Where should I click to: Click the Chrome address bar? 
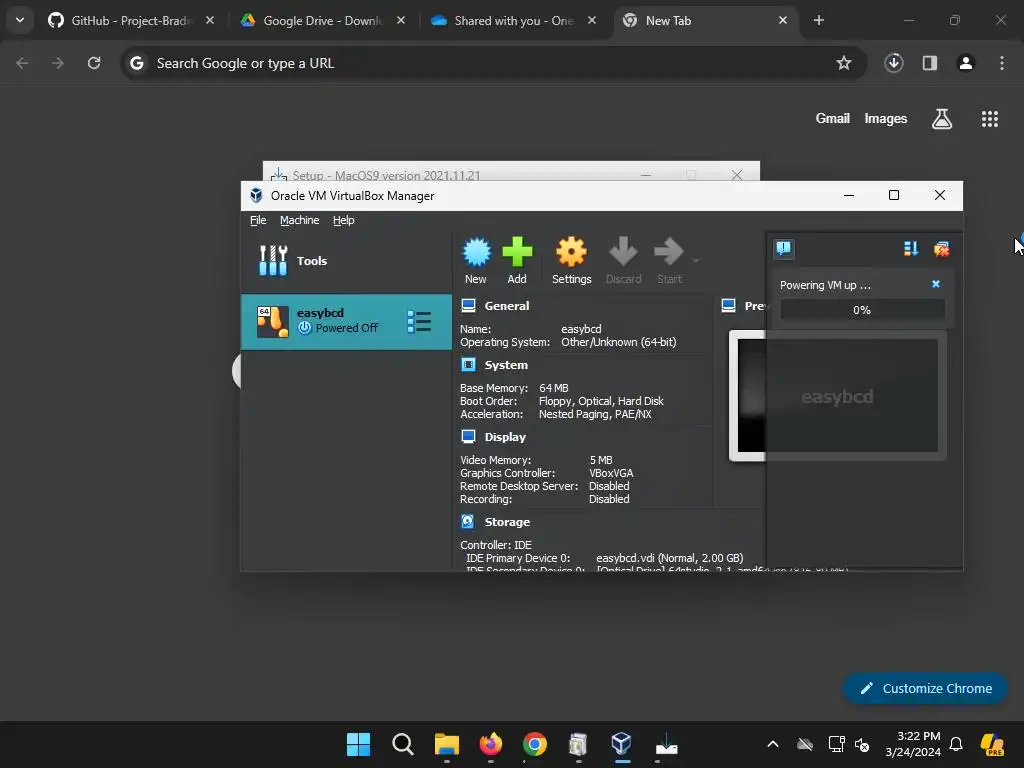tap(493, 63)
